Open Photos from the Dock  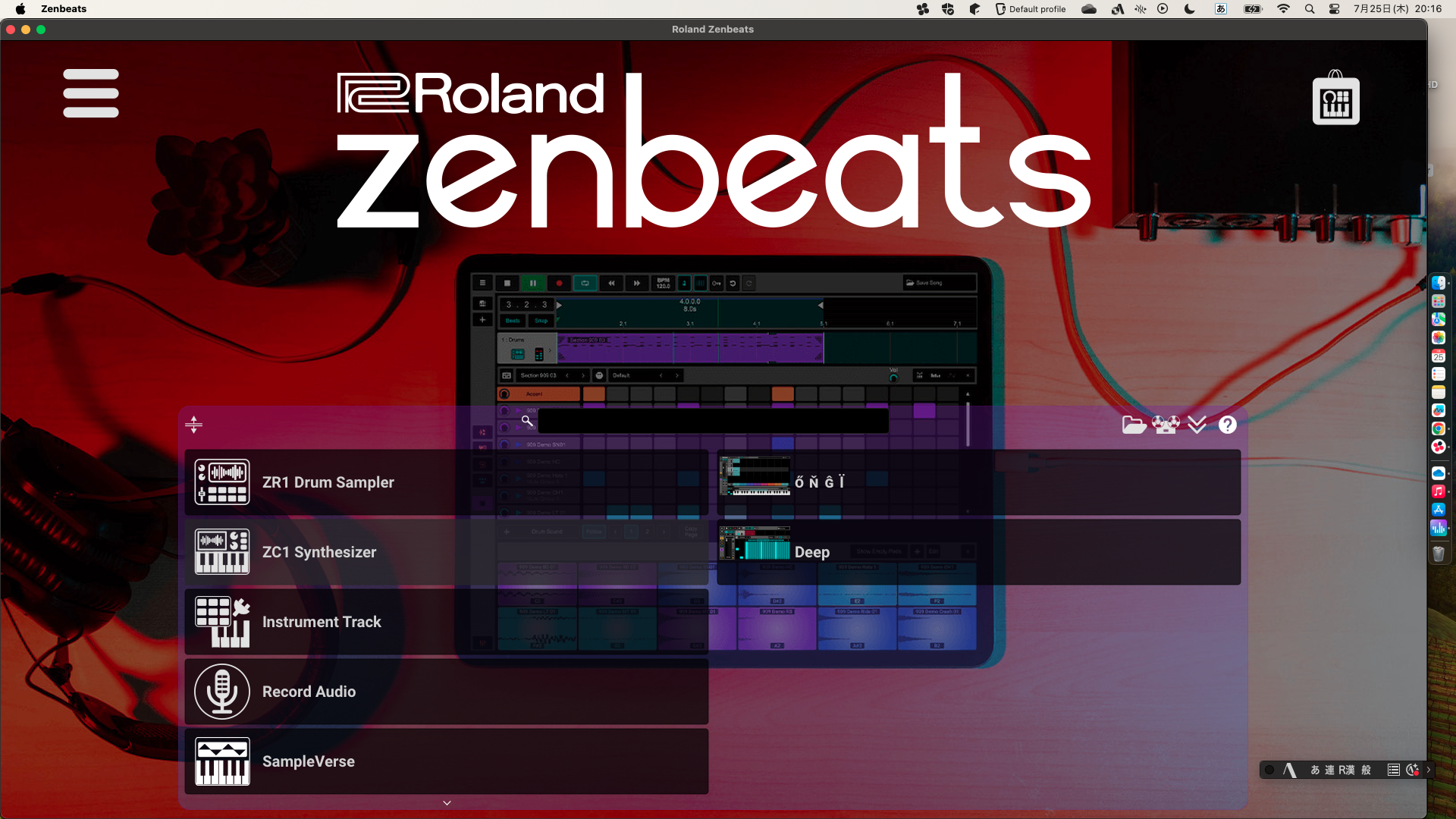[x=1438, y=337]
